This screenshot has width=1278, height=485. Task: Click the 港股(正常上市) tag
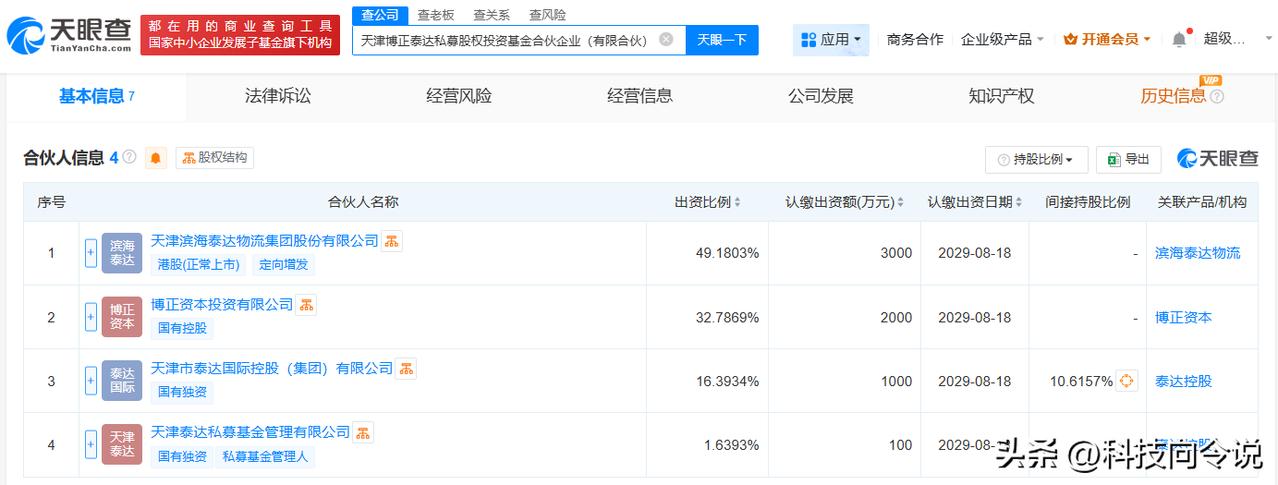(x=199, y=264)
